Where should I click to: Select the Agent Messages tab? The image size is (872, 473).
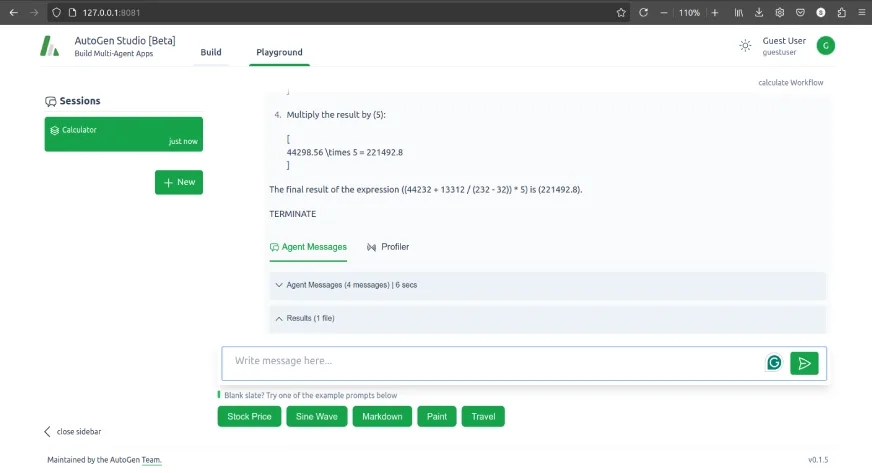point(308,247)
